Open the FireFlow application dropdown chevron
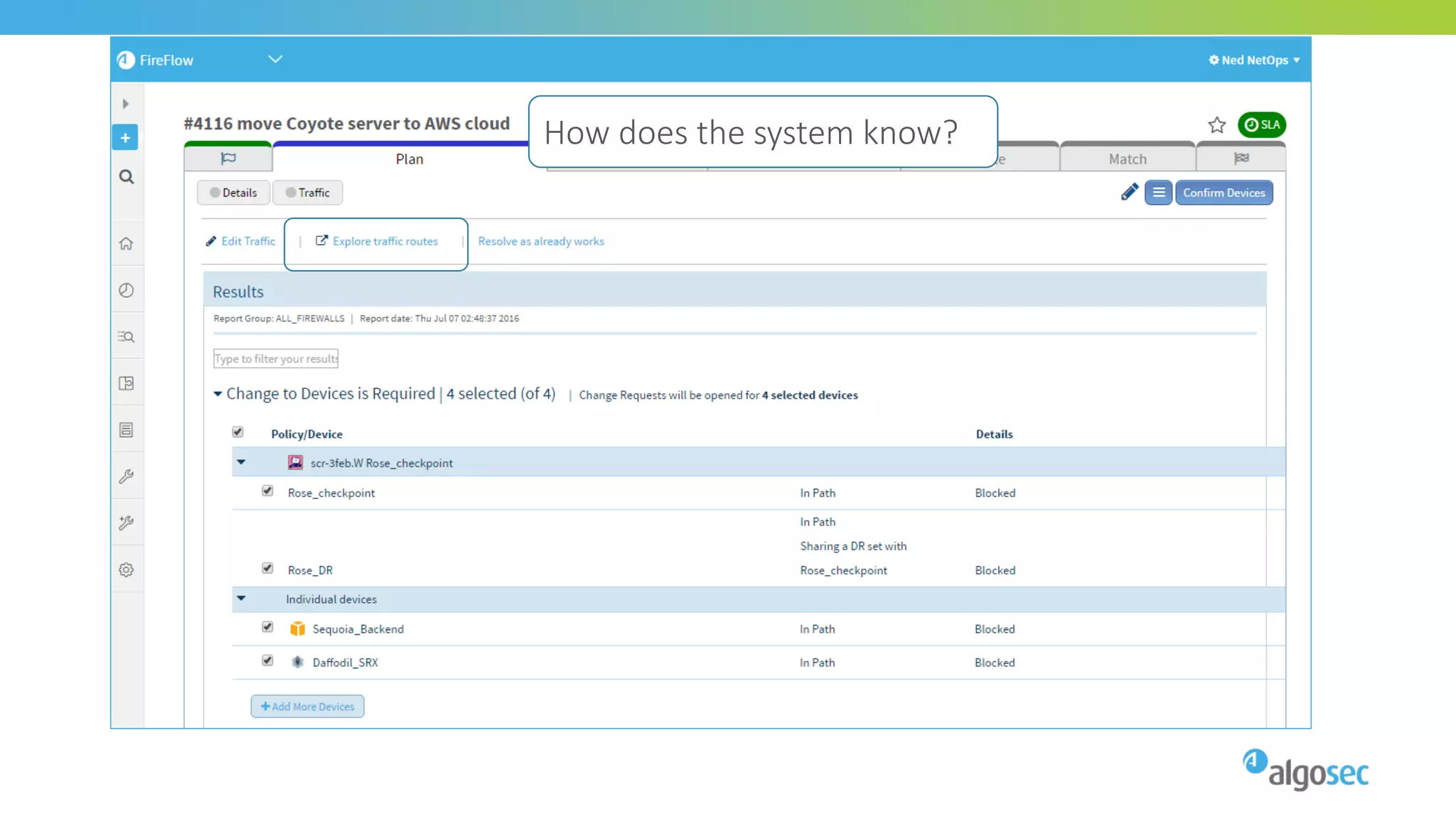The height and width of the screenshot is (819, 1456). pos(275,59)
